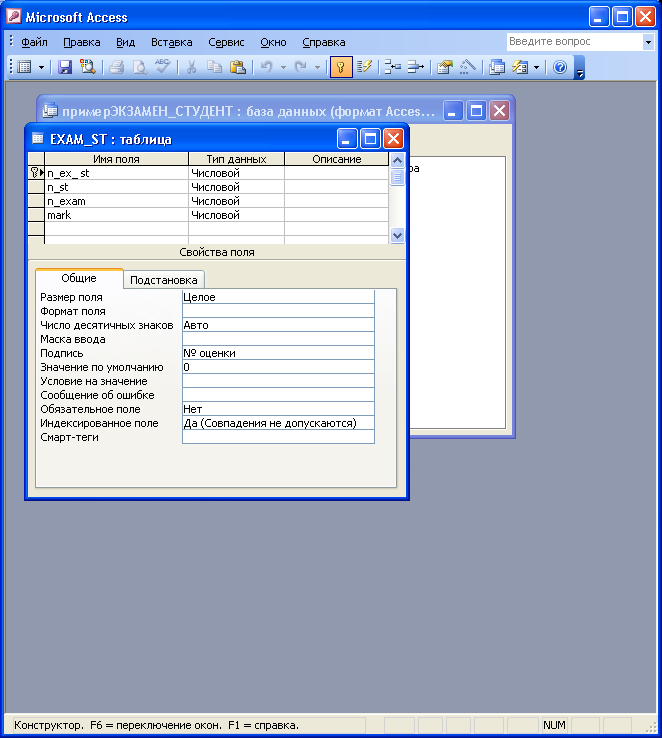Click the Описание column header
Image resolution: width=662 pixels, height=738 pixels.
tap(336, 159)
